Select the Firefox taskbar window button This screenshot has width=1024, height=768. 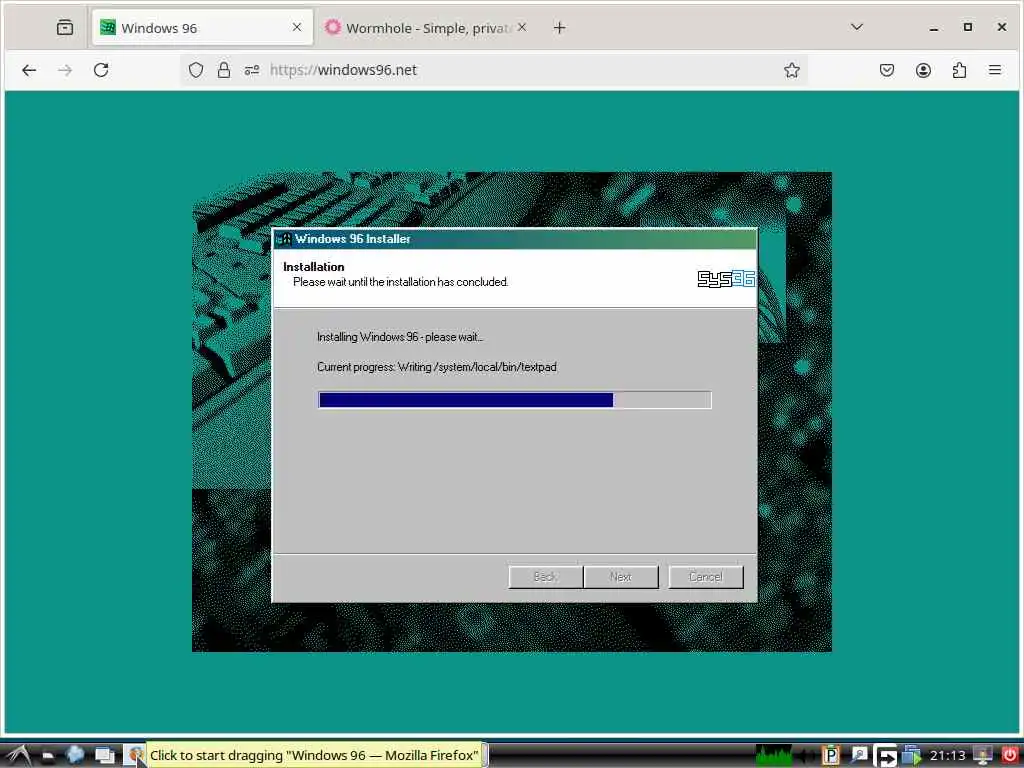[135, 756]
